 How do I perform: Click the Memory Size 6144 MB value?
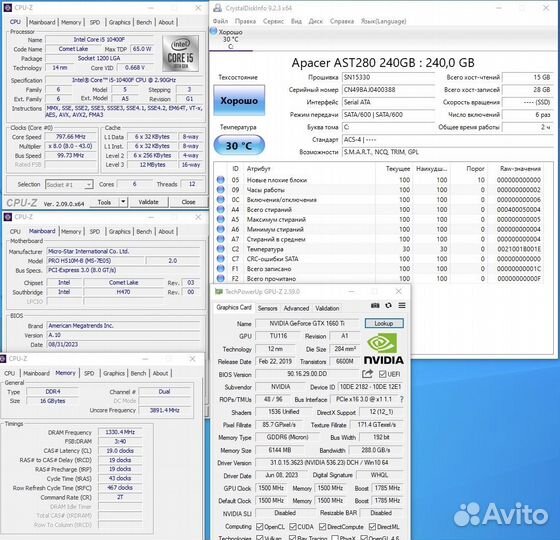pos(280,450)
